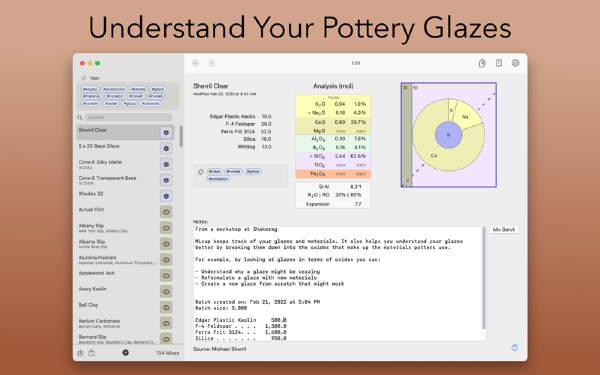Select the Sherril Clear list item

(x=125, y=132)
